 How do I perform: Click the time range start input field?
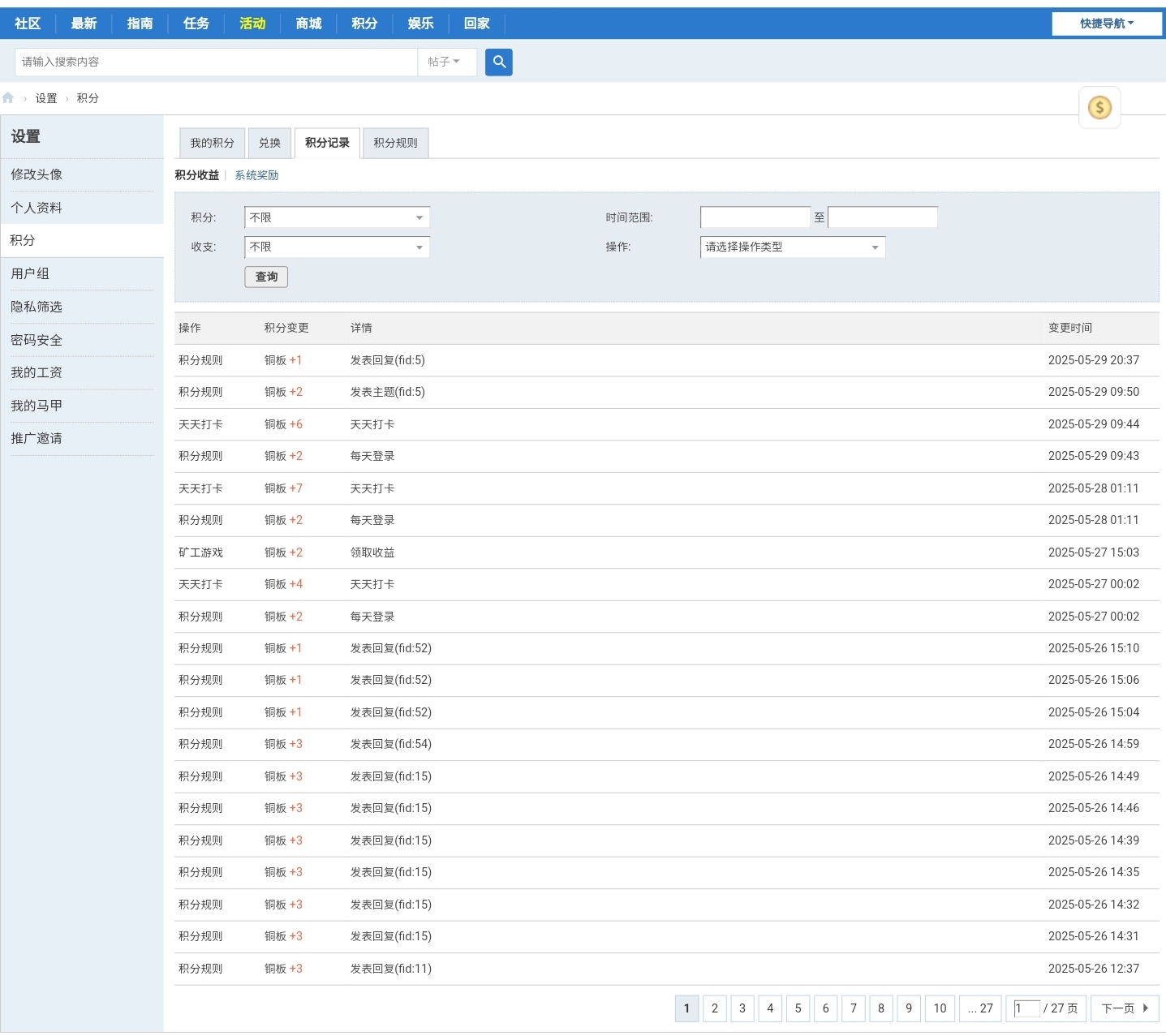(755, 217)
